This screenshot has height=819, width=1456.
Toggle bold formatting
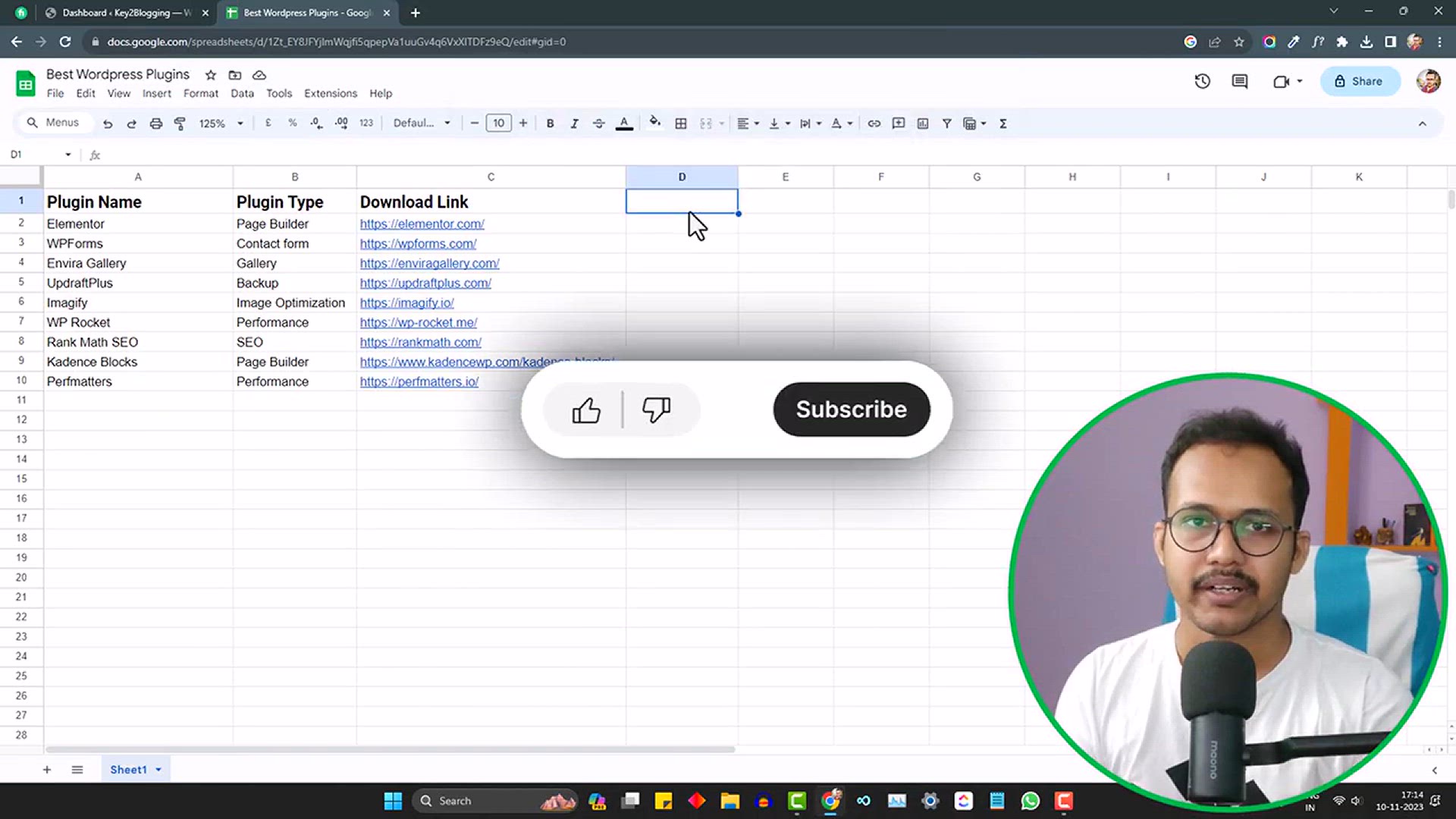pos(550,124)
